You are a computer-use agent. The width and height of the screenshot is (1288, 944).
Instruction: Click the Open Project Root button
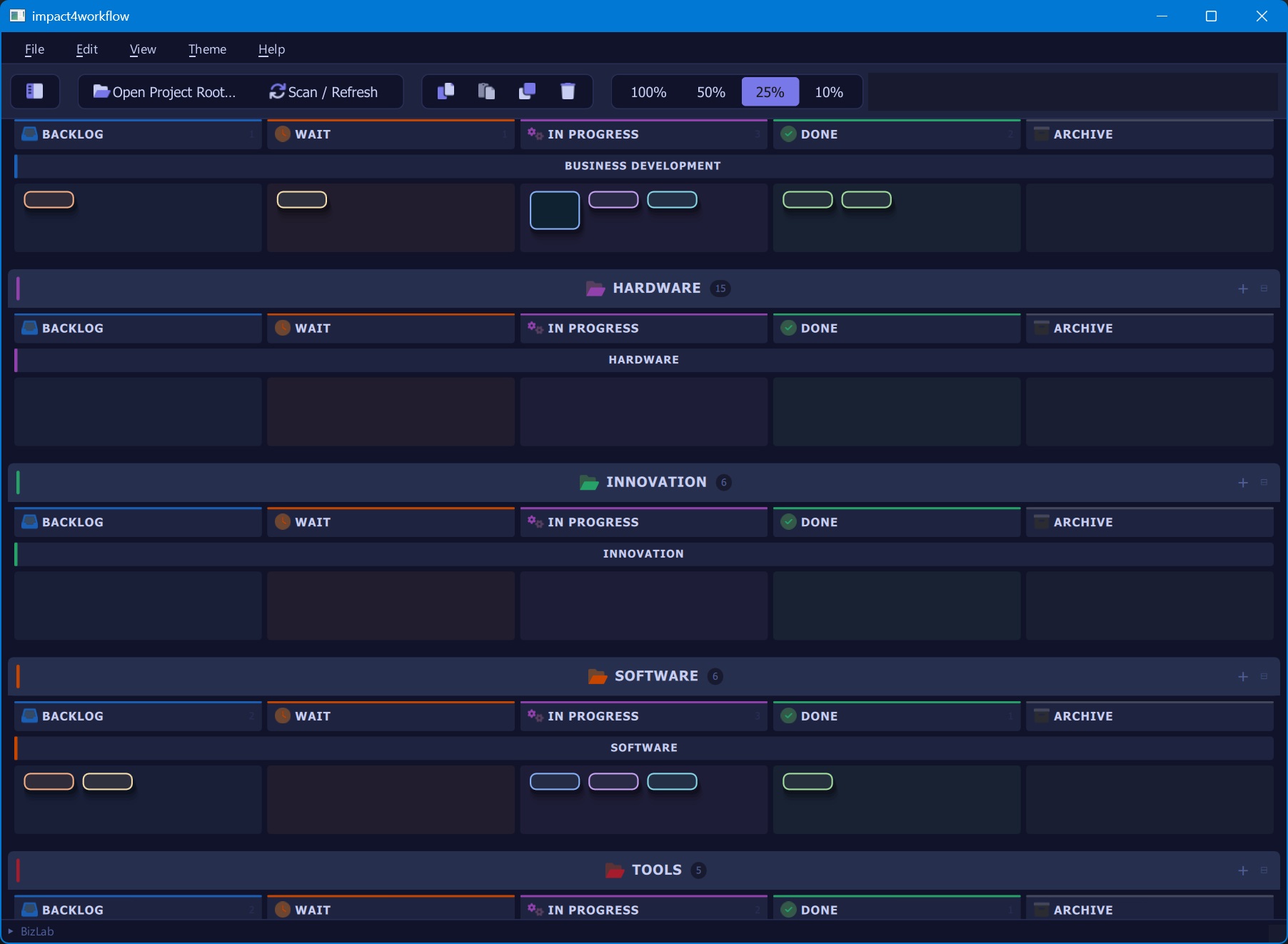coord(165,92)
